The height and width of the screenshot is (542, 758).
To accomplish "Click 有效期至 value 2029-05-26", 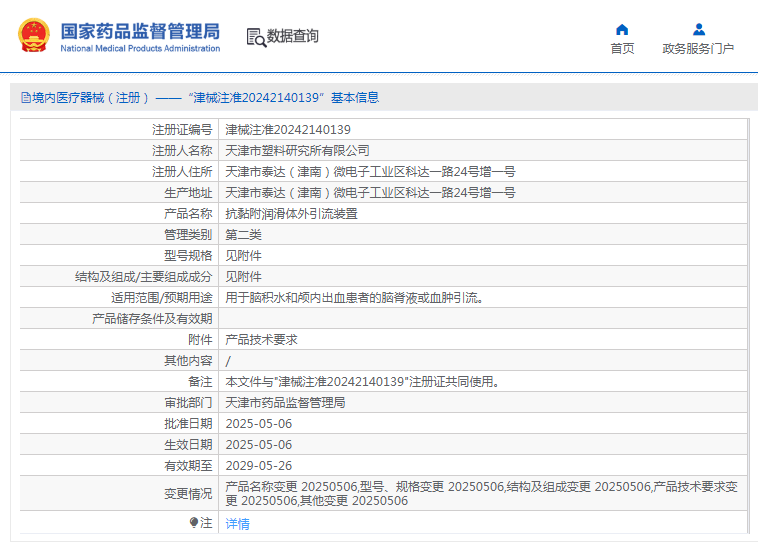I will pos(259,466).
